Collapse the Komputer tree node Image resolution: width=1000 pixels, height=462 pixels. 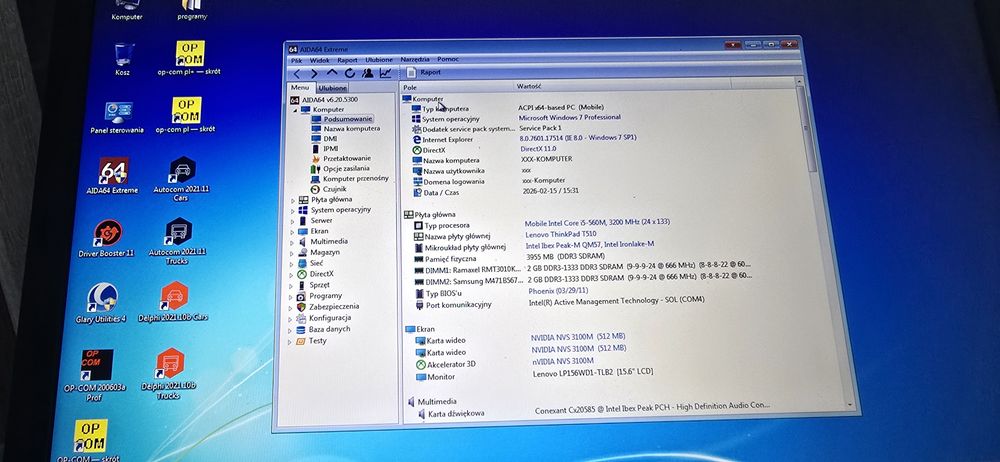[295, 110]
